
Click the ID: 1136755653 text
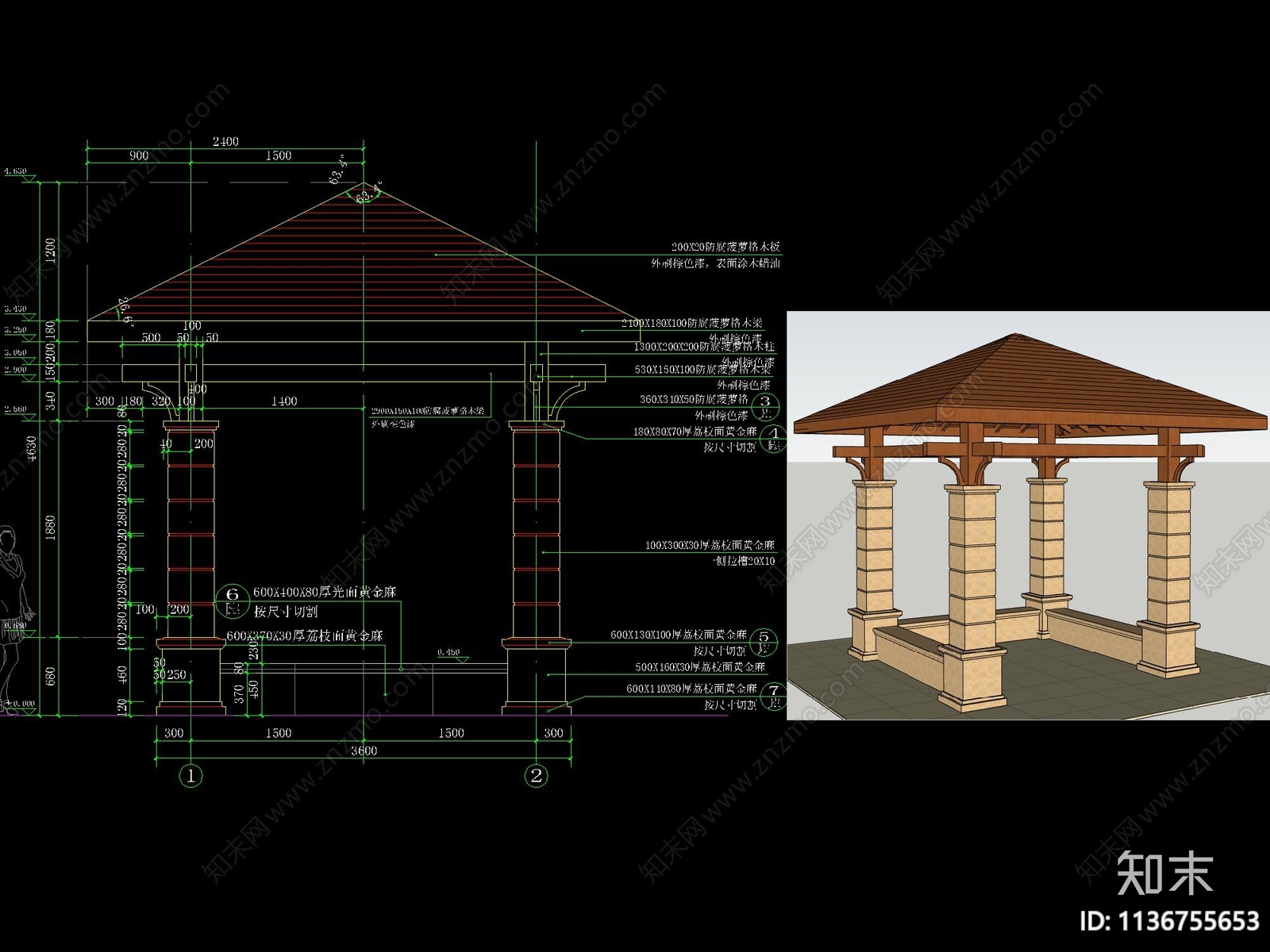[x=1168, y=921]
